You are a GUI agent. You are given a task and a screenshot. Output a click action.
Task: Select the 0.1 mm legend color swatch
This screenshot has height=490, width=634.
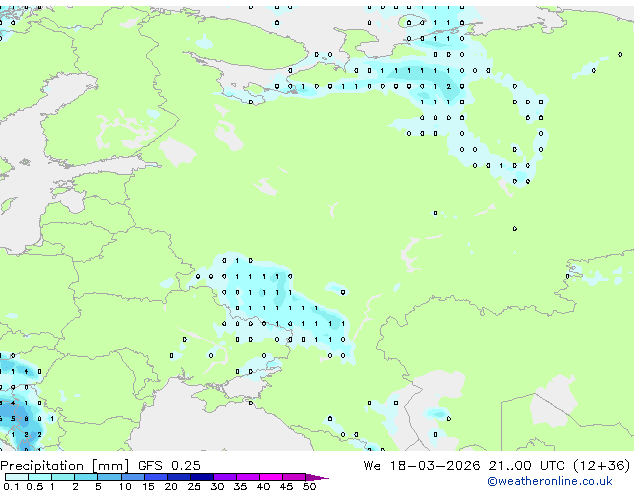coord(17,477)
